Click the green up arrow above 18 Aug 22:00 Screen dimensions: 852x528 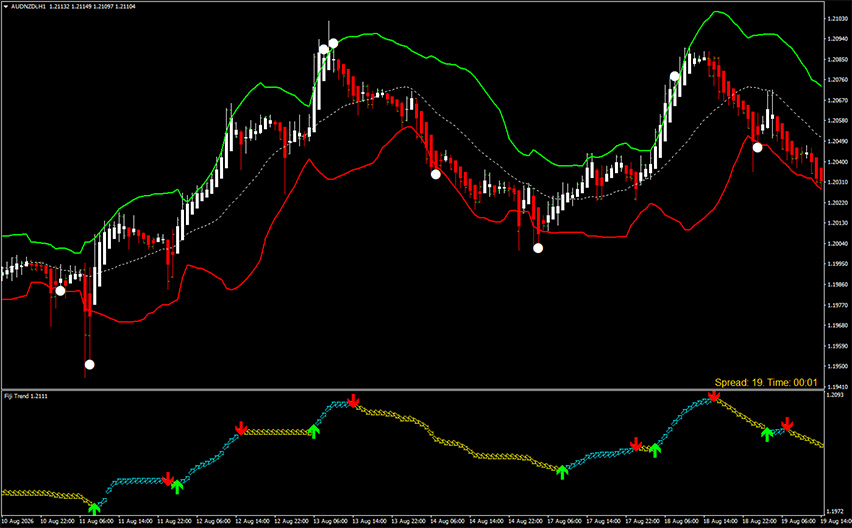(767, 434)
